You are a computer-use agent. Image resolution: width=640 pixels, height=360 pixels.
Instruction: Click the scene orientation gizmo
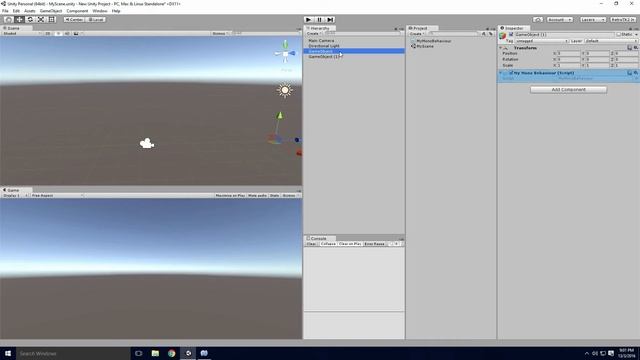point(285,53)
